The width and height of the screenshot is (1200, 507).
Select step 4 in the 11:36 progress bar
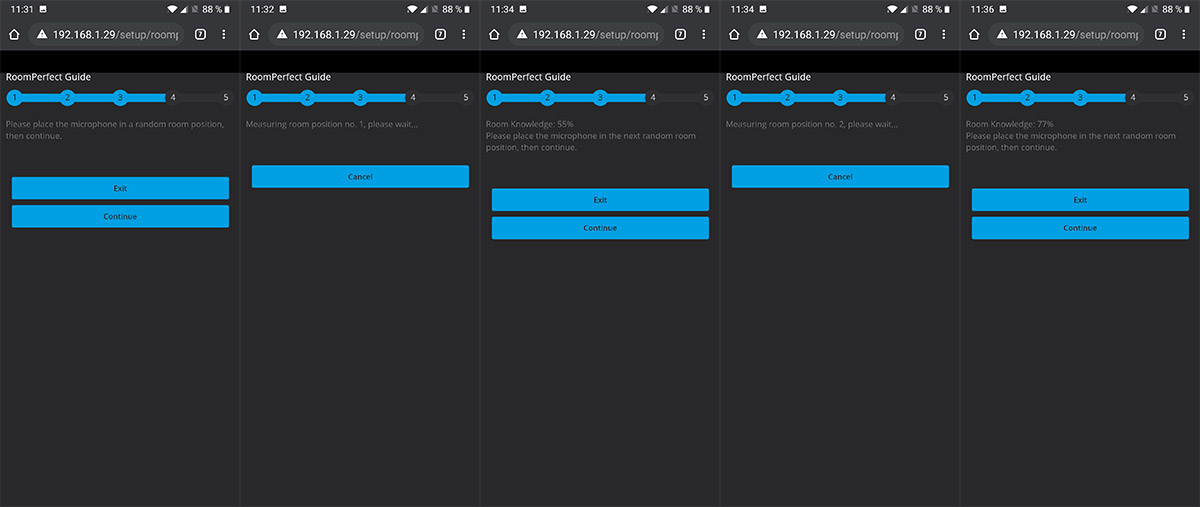click(1133, 98)
